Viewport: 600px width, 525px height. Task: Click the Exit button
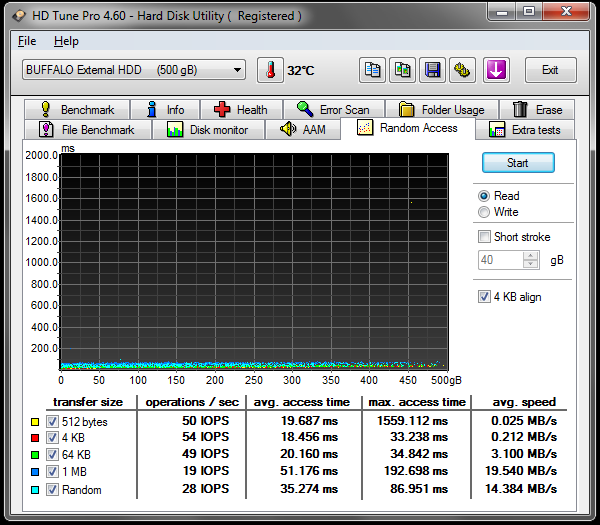[x=549, y=70]
